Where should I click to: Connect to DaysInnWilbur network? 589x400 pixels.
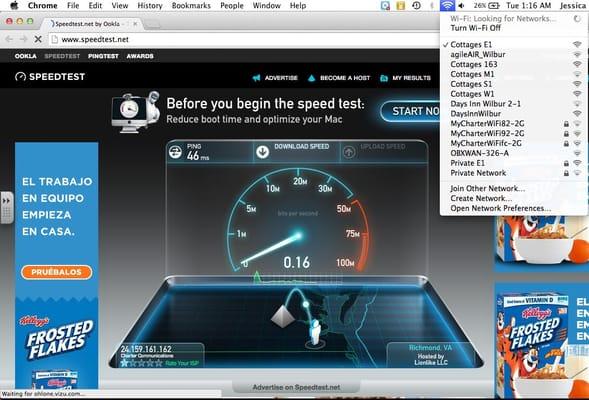tap(514, 113)
